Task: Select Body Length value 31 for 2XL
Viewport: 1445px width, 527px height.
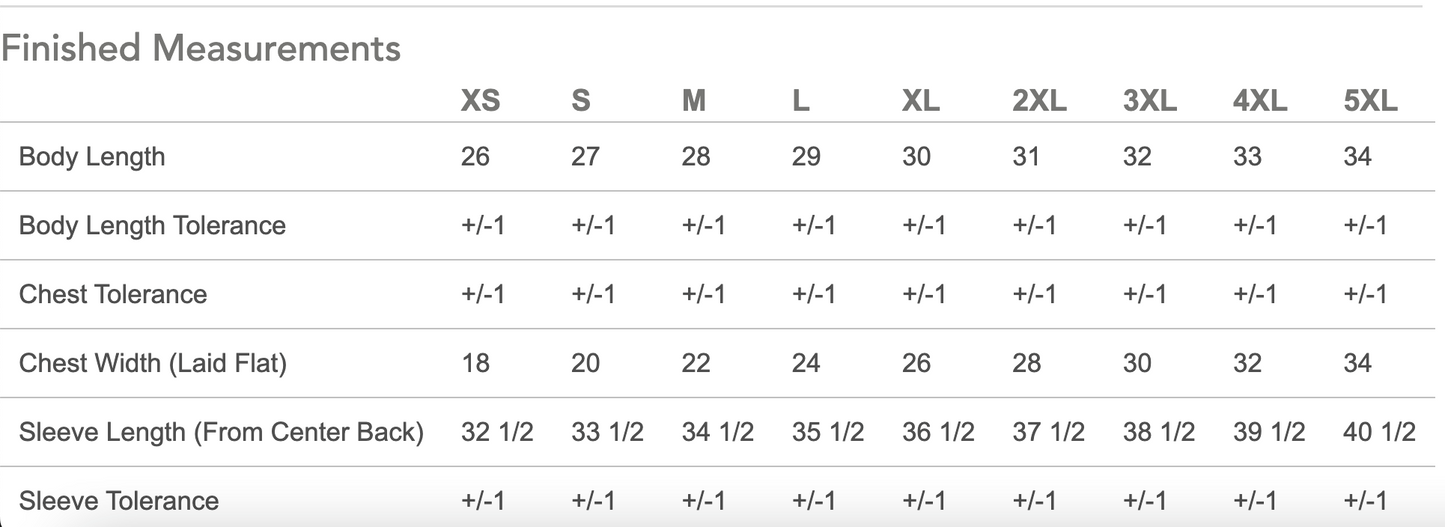Action: tap(1026, 157)
